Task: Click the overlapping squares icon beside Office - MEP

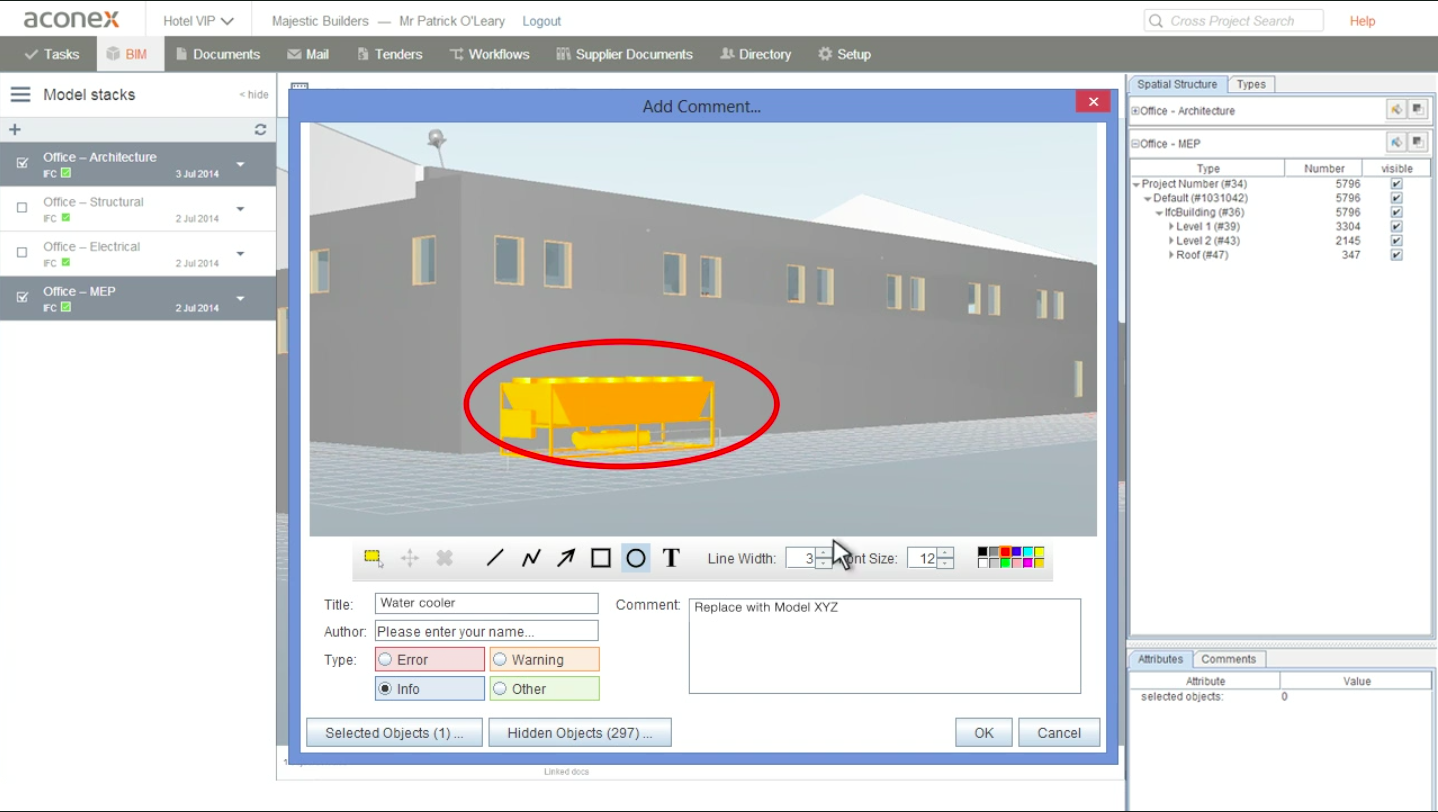Action: [1418, 143]
